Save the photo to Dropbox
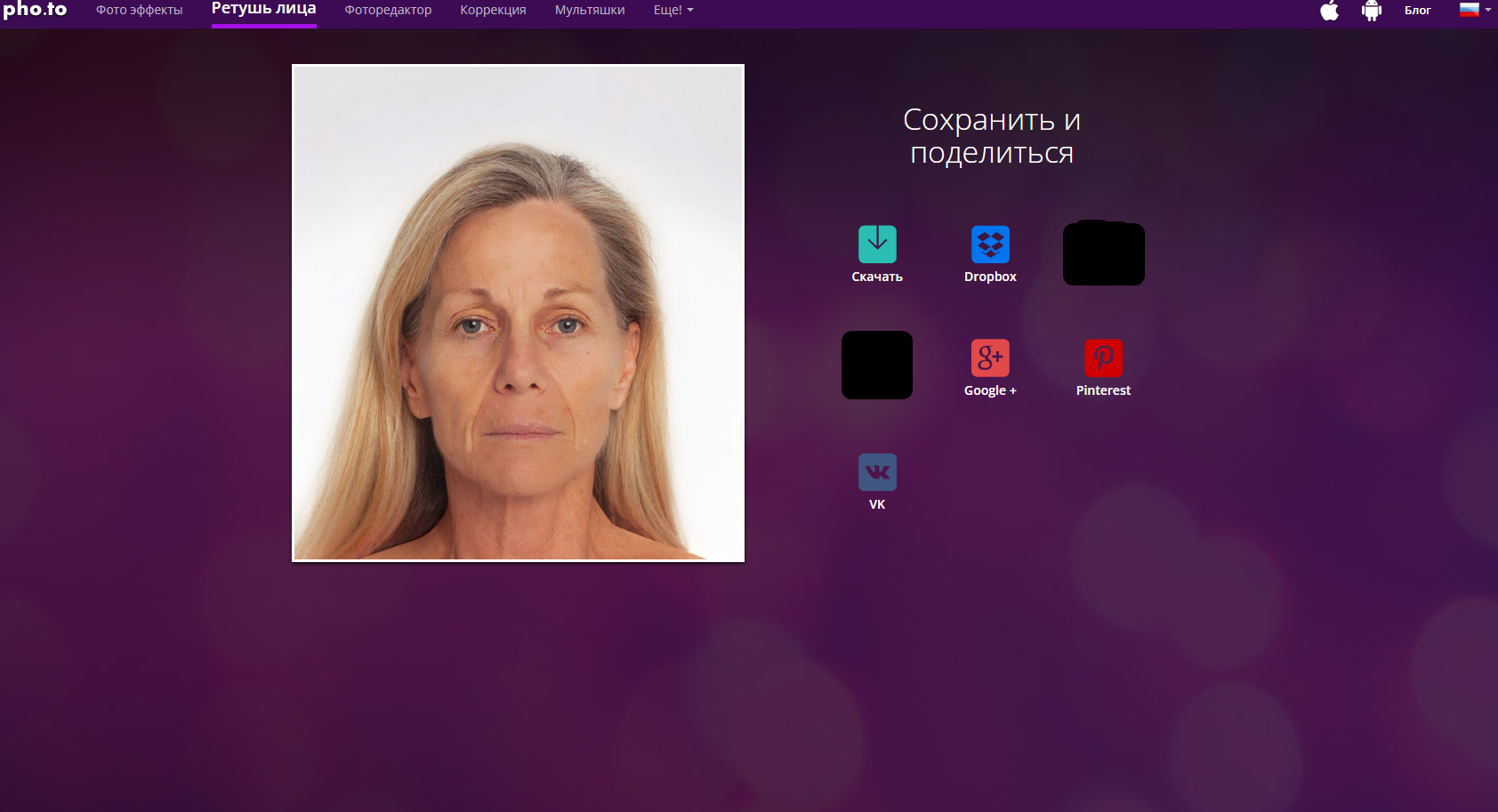1498x812 pixels. [x=990, y=244]
